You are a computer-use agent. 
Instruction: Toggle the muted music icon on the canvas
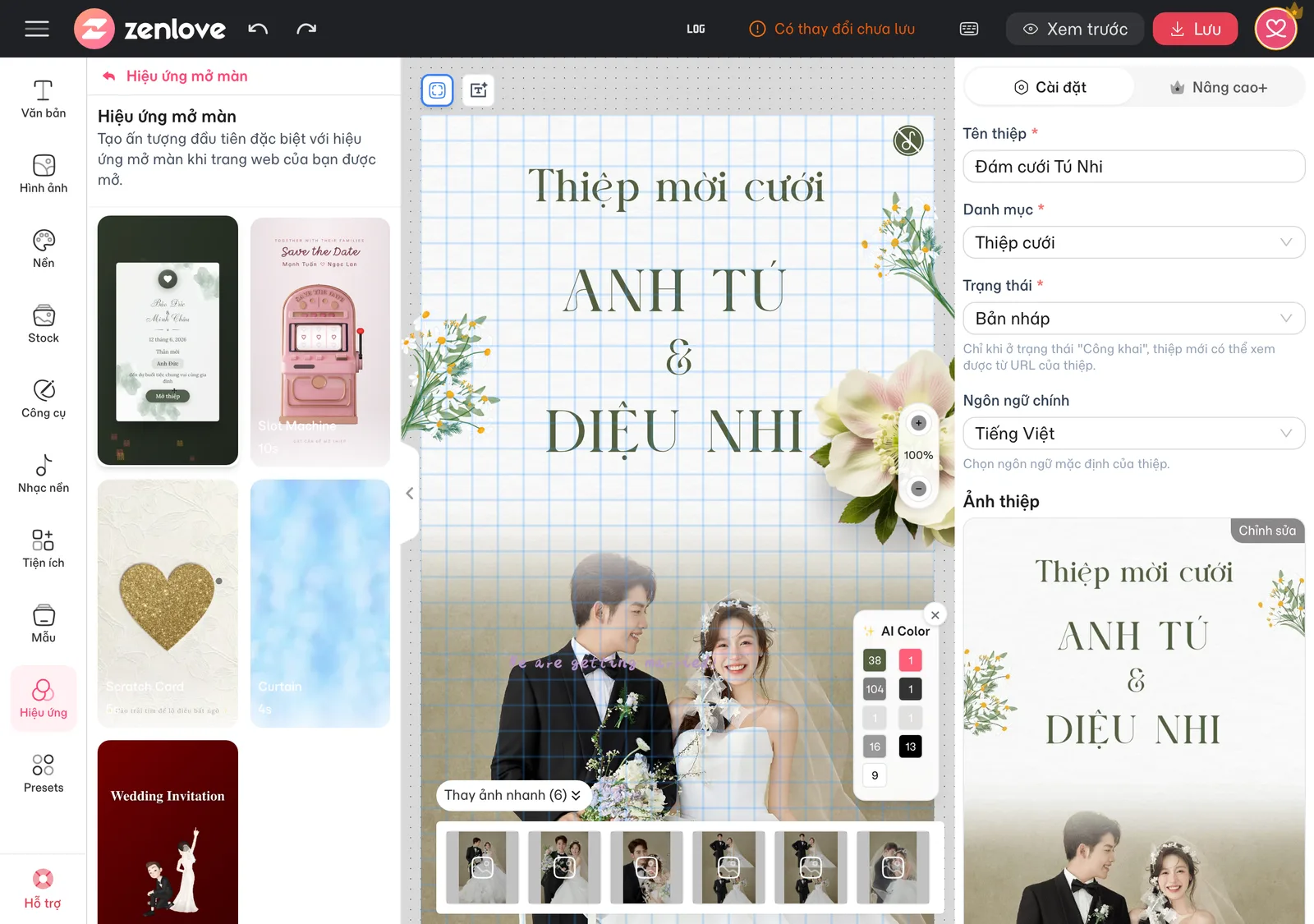tap(908, 140)
